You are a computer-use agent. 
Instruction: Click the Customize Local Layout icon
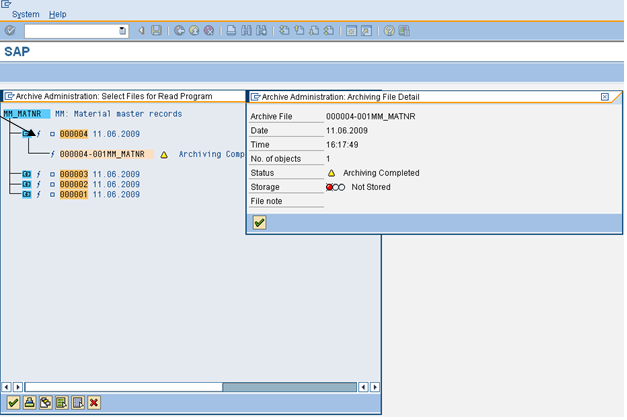pyautogui.click(x=404, y=30)
